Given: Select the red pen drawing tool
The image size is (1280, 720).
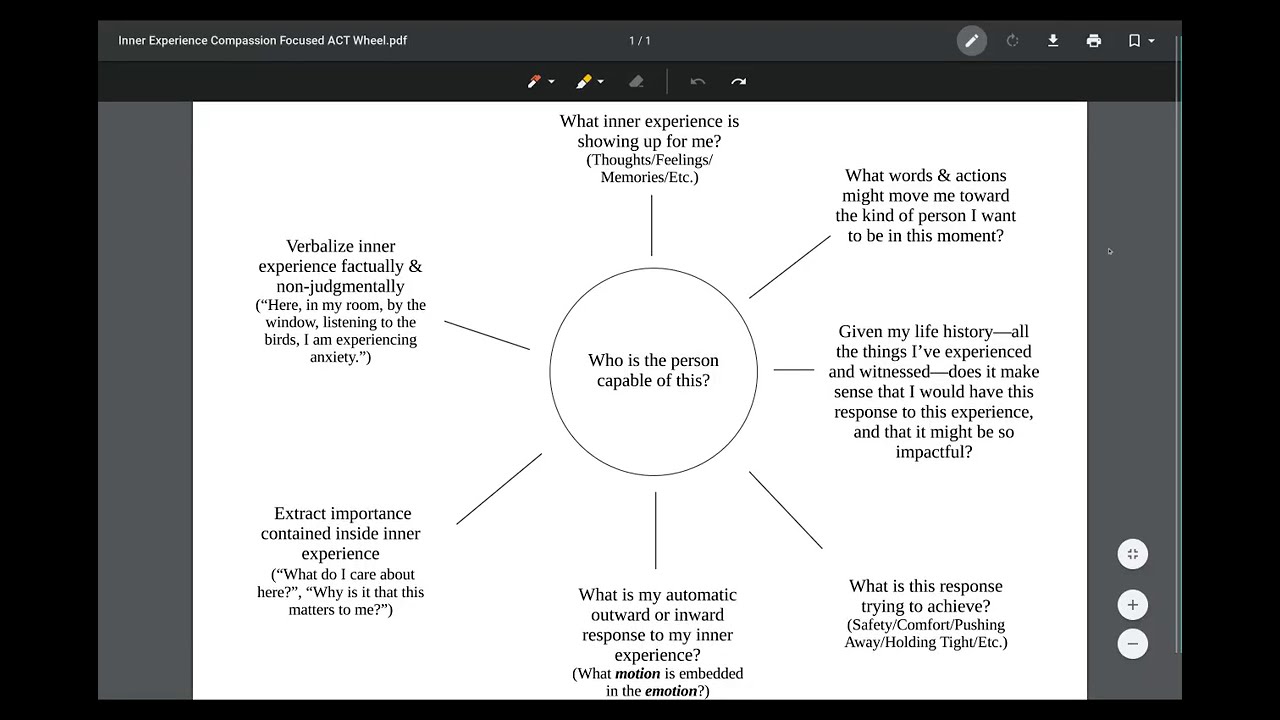Looking at the screenshot, I should (534, 82).
